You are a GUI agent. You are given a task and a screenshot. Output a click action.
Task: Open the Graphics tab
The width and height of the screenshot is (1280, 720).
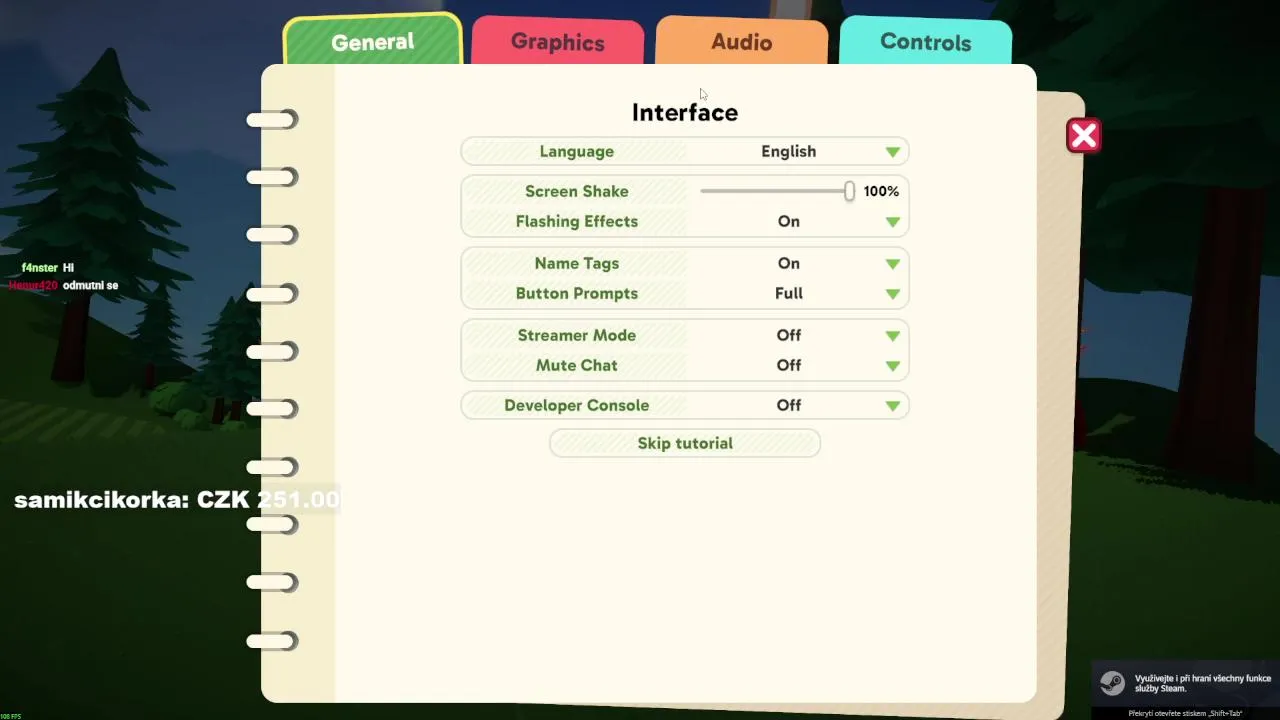(557, 42)
